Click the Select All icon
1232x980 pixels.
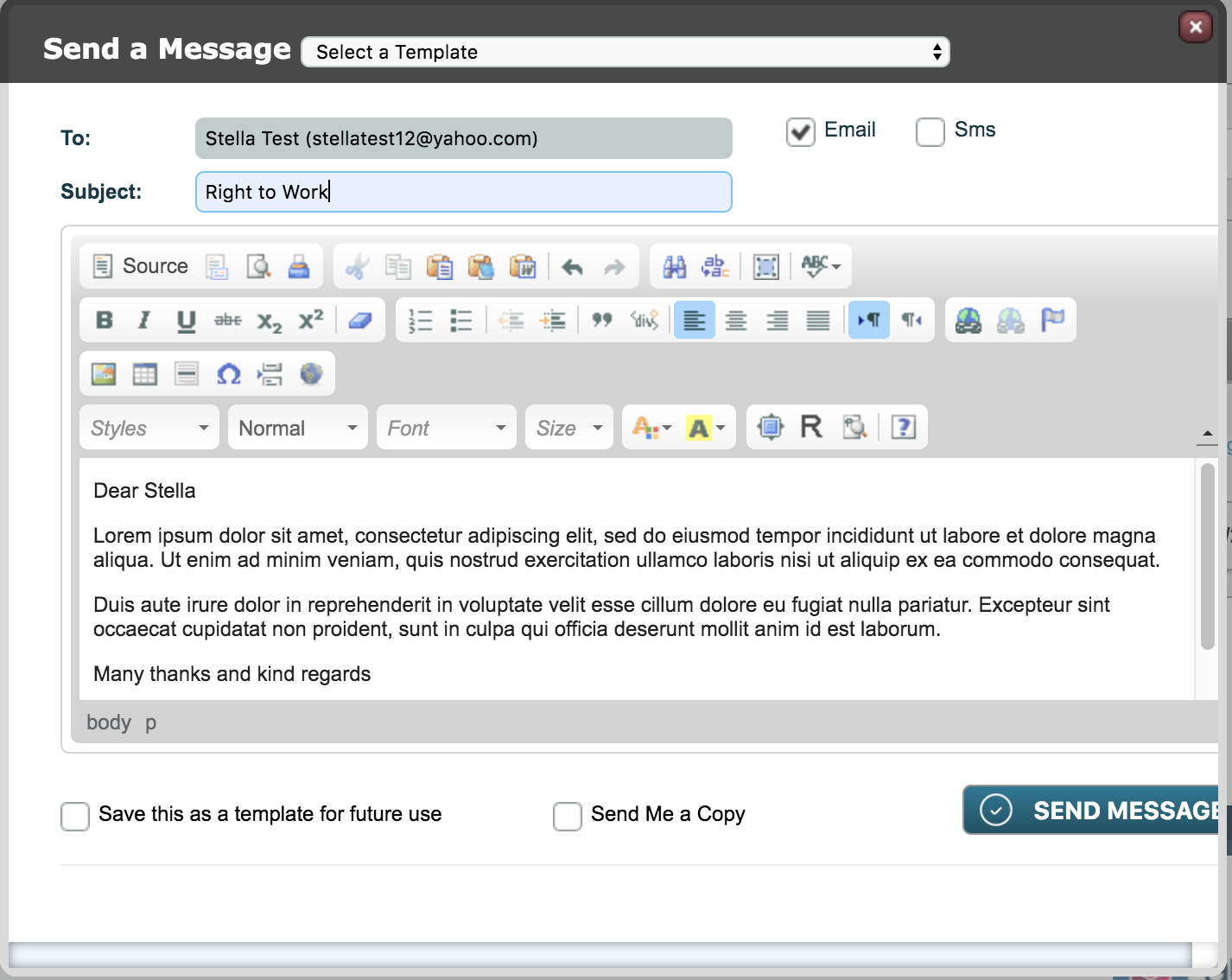(x=765, y=266)
